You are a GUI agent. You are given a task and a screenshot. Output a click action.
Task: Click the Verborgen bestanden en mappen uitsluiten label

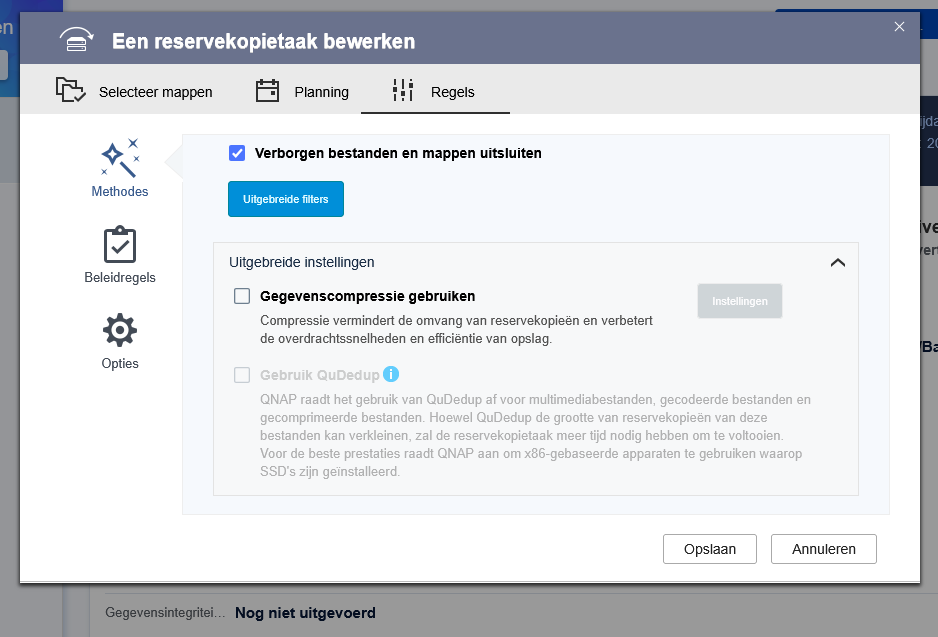(398, 153)
